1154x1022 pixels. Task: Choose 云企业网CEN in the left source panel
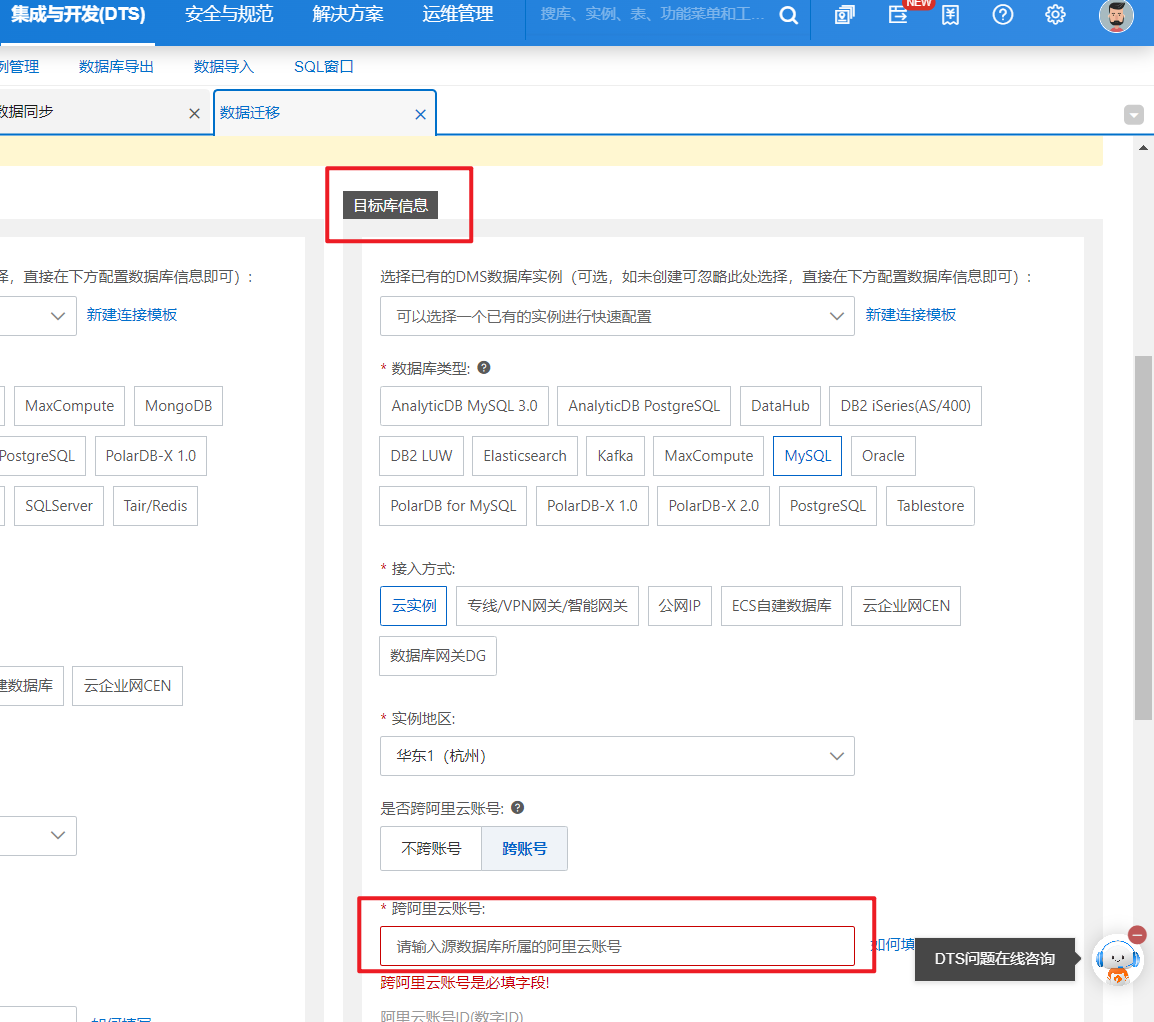point(127,686)
